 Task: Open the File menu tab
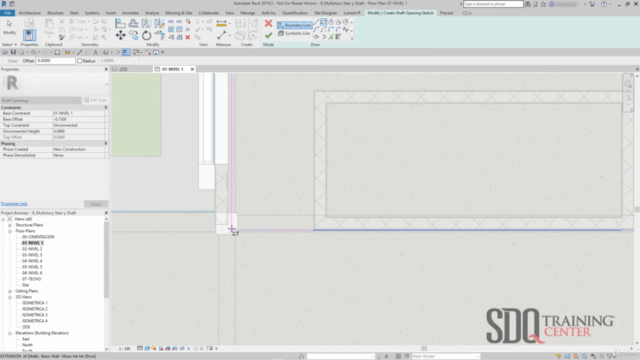point(7,13)
